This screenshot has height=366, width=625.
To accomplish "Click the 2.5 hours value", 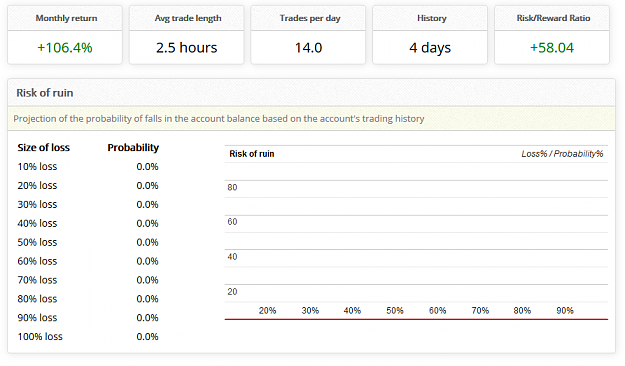I will [187, 48].
